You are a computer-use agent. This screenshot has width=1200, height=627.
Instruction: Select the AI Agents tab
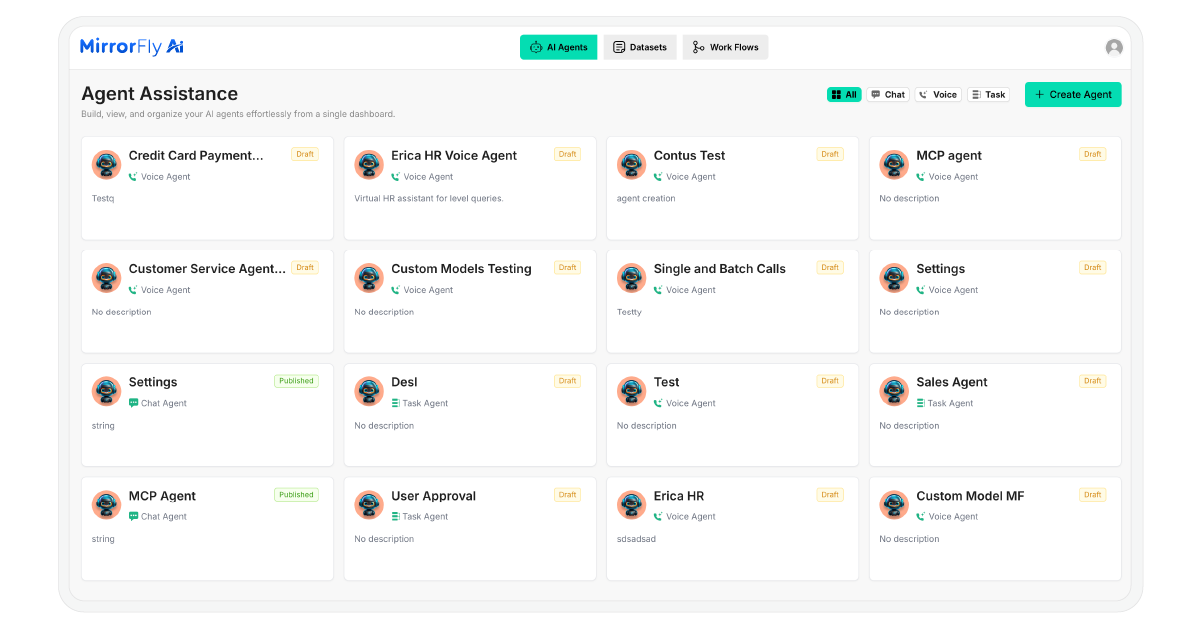pos(558,47)
